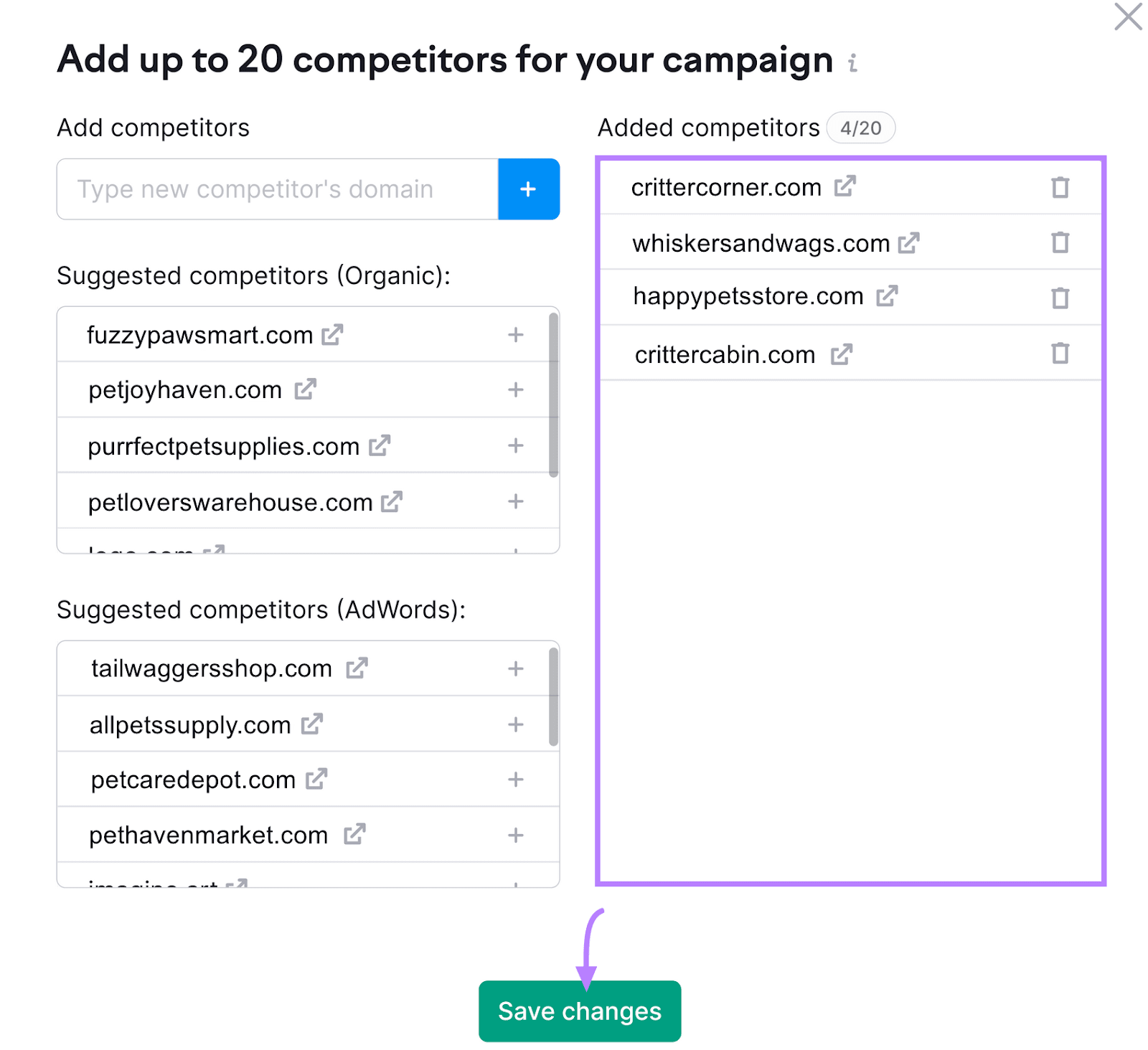
Task: Open crittercorner.com in a new tab
Action: point(845,186)
